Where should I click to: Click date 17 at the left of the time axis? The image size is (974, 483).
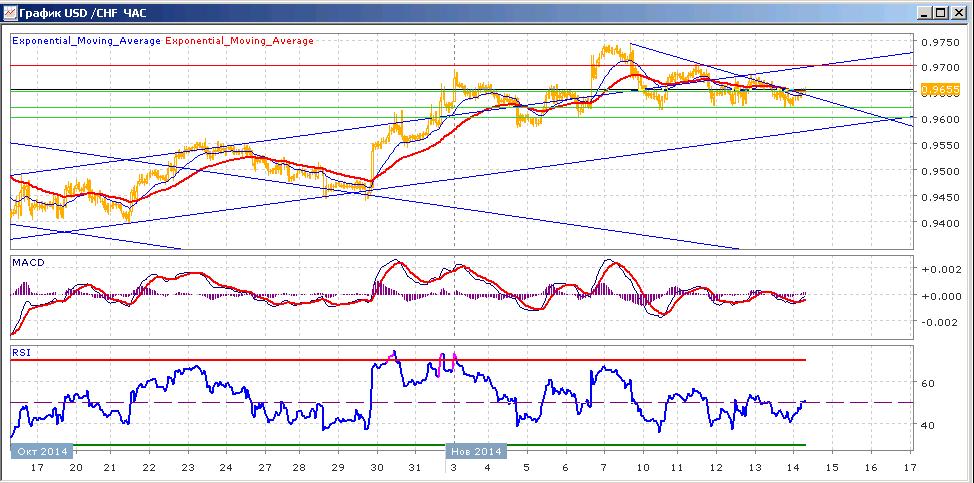point(40,467)
